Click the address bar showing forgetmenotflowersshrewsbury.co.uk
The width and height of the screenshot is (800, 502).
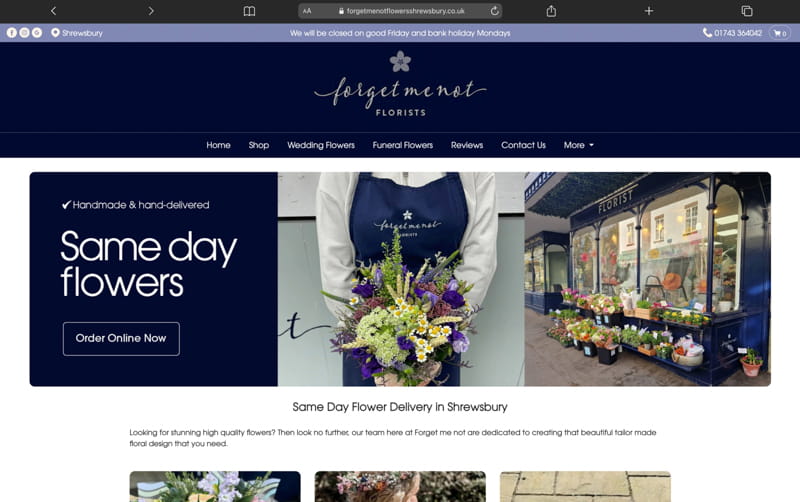click(400, 11)
